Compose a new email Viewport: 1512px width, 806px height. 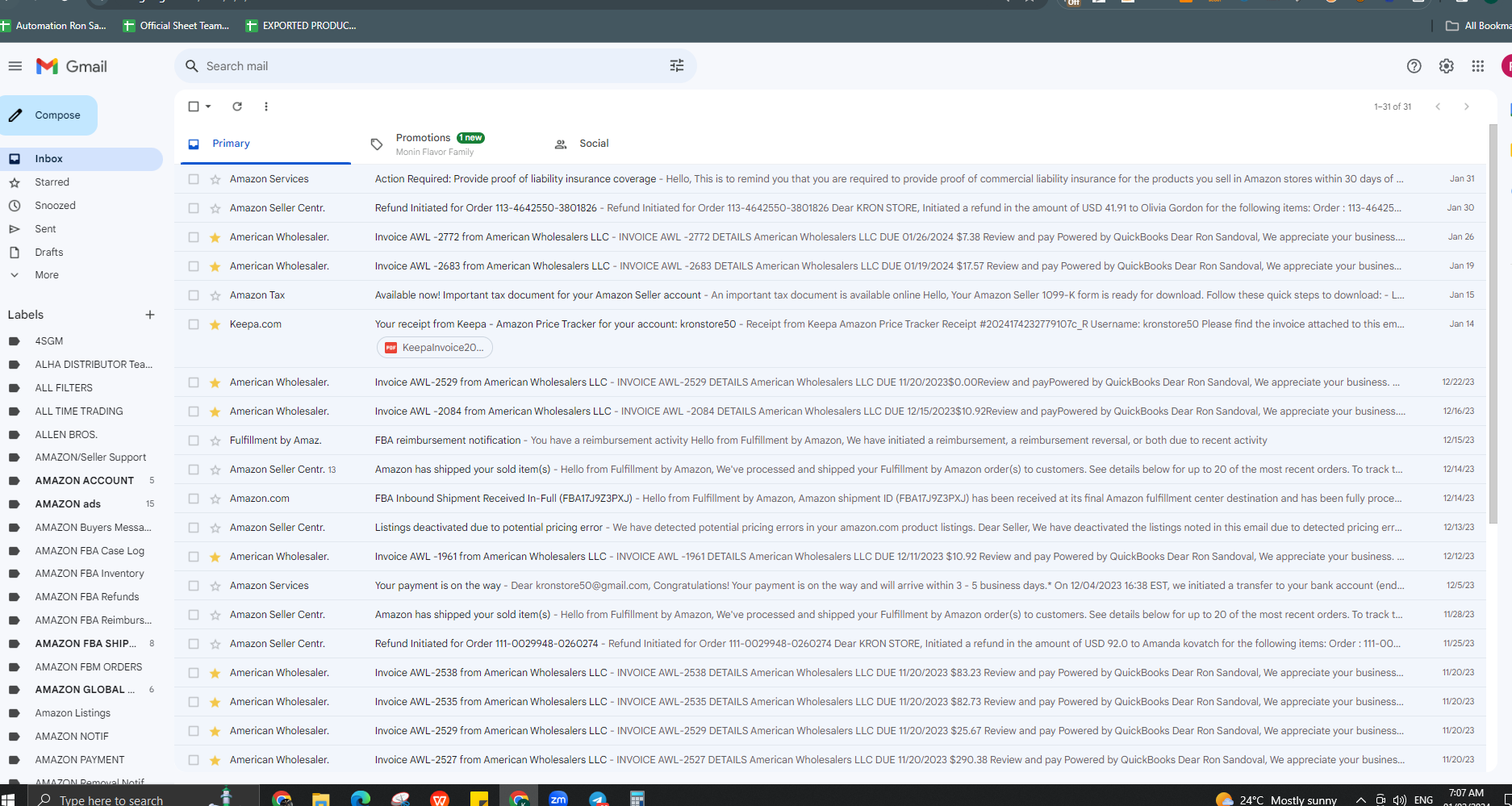coord(48,115)
